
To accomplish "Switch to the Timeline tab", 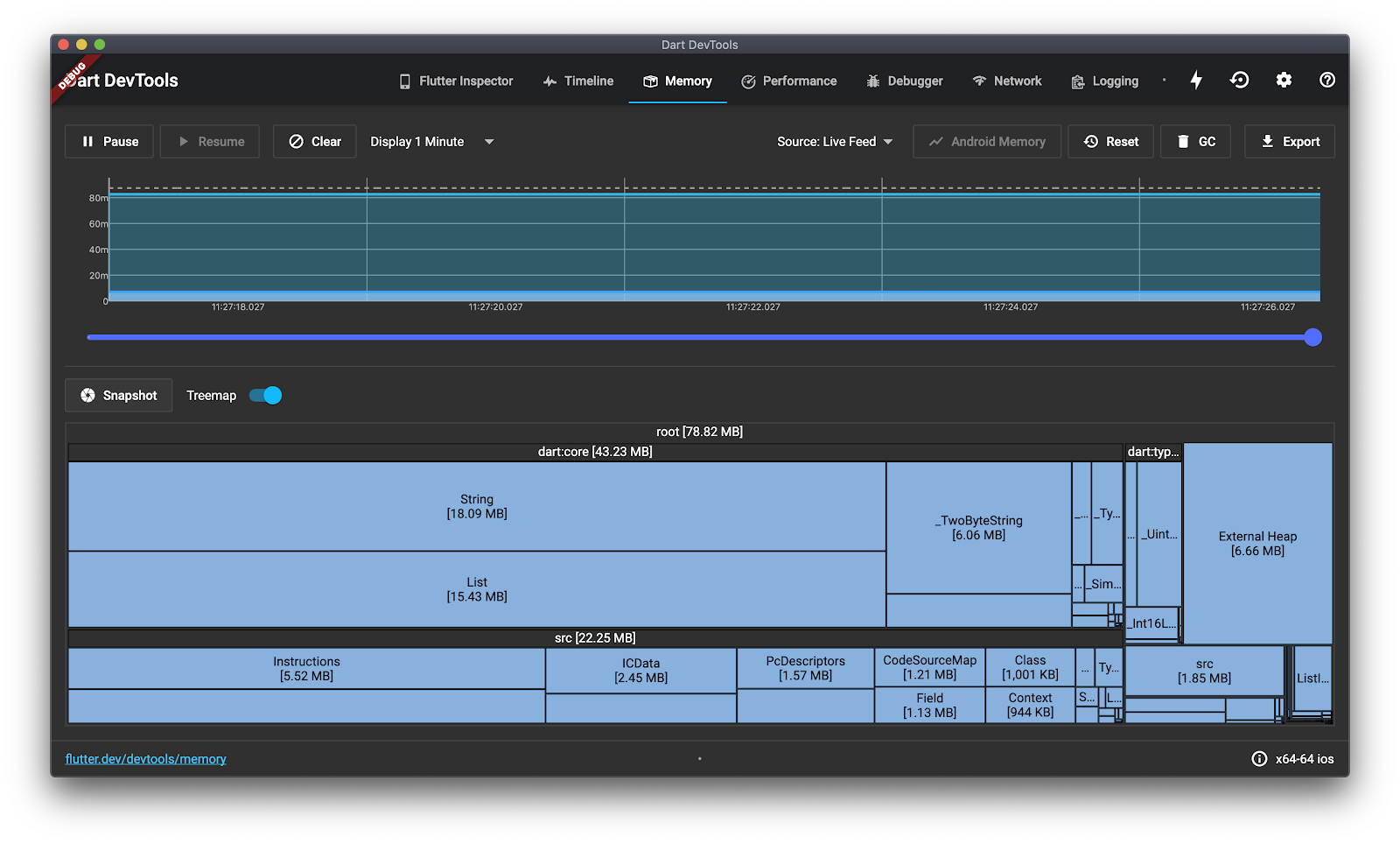I will pos(578,81).
